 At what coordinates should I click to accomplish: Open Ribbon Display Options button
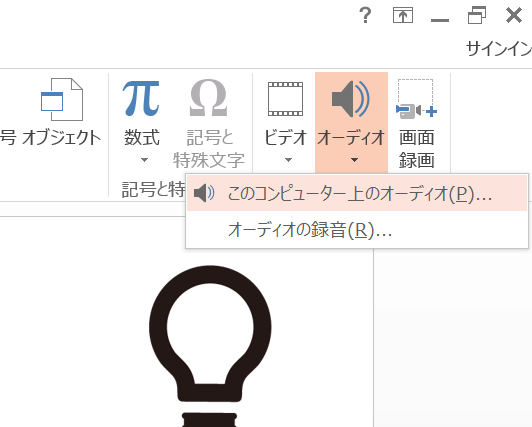[403, 15]
